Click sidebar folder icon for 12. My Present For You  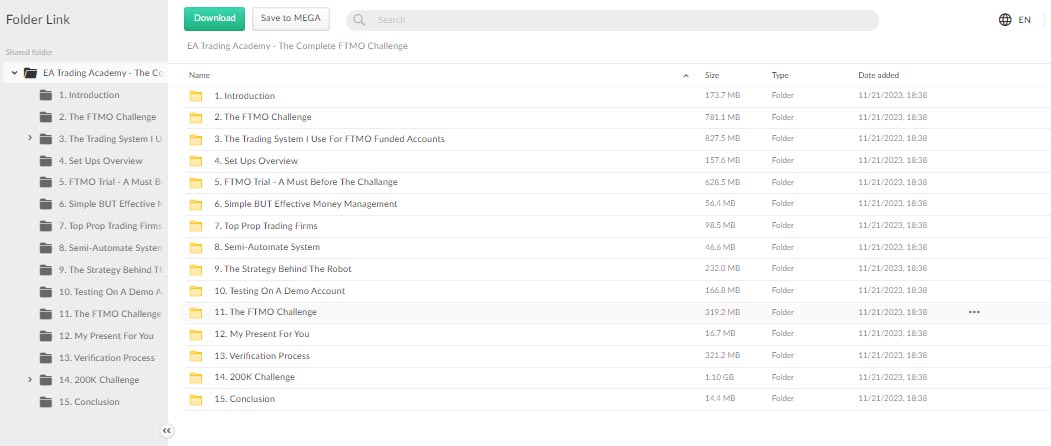(46, 335)
